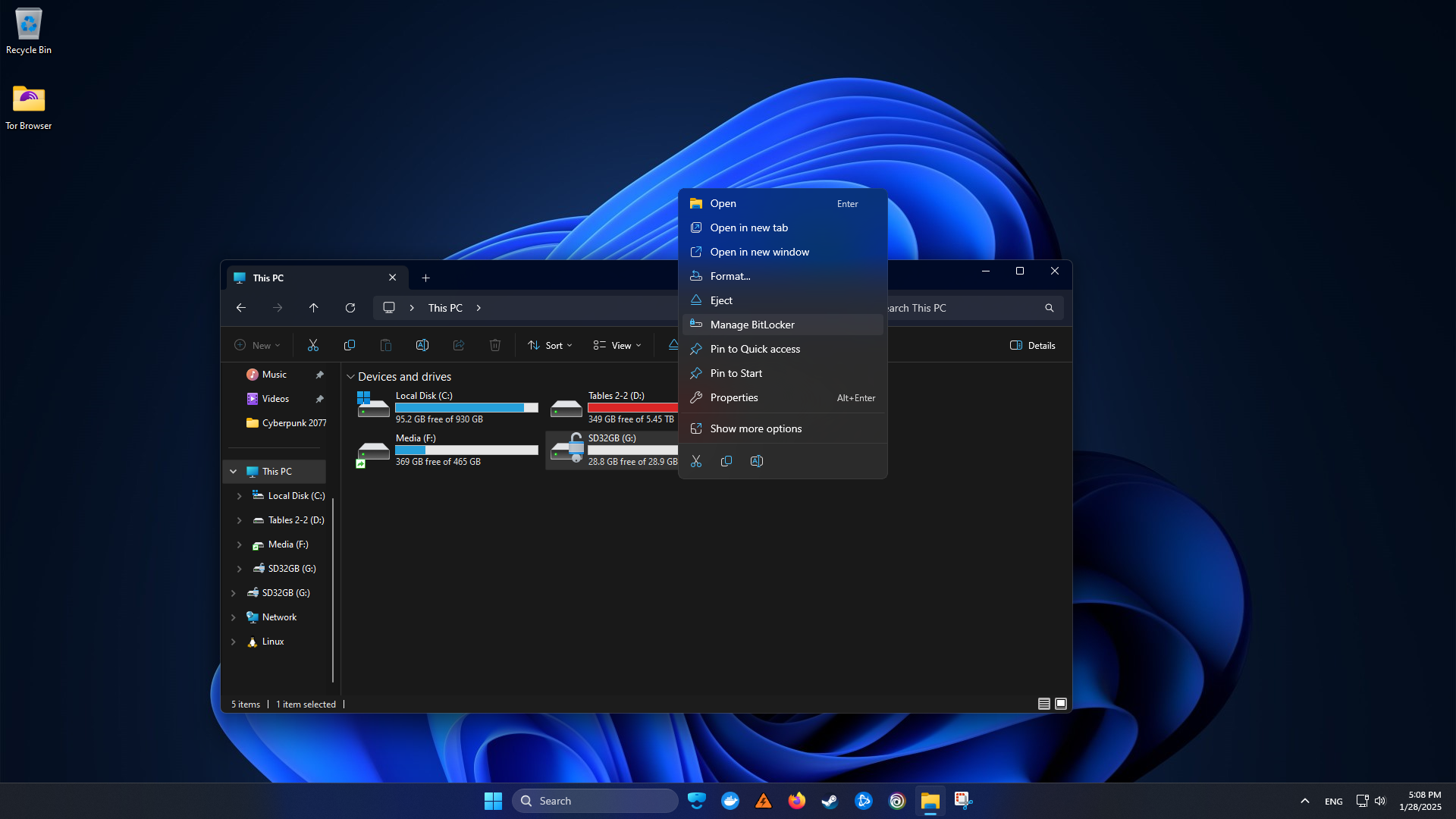1456x819 pixels.
Task: Toggle the Details pane button
Action: 1033,345
